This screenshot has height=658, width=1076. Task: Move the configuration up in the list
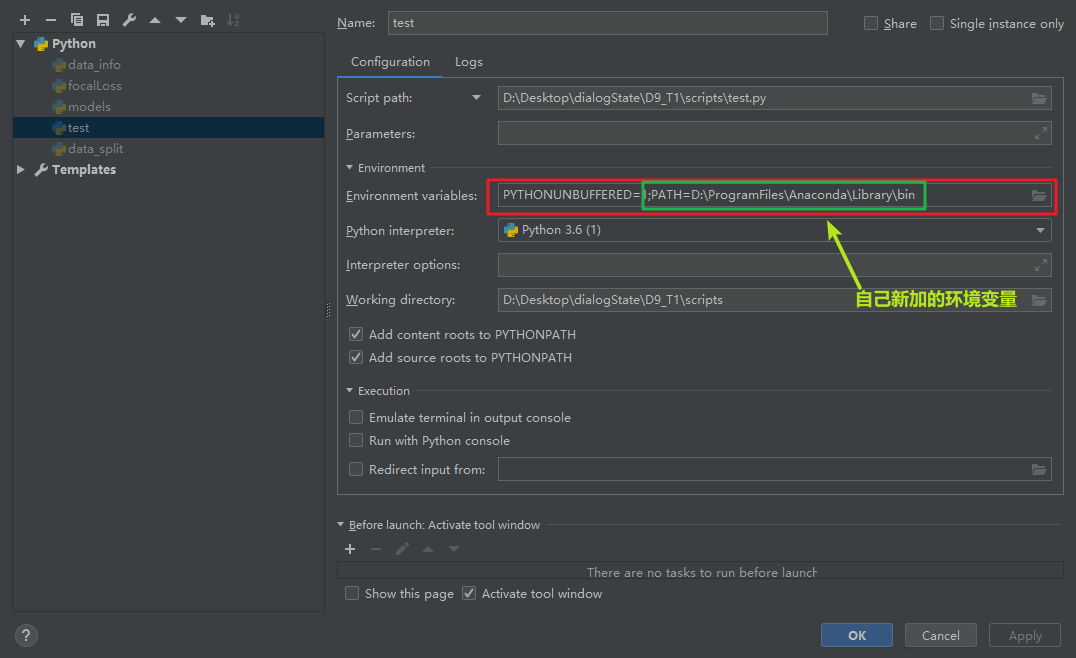coord(155,21)
